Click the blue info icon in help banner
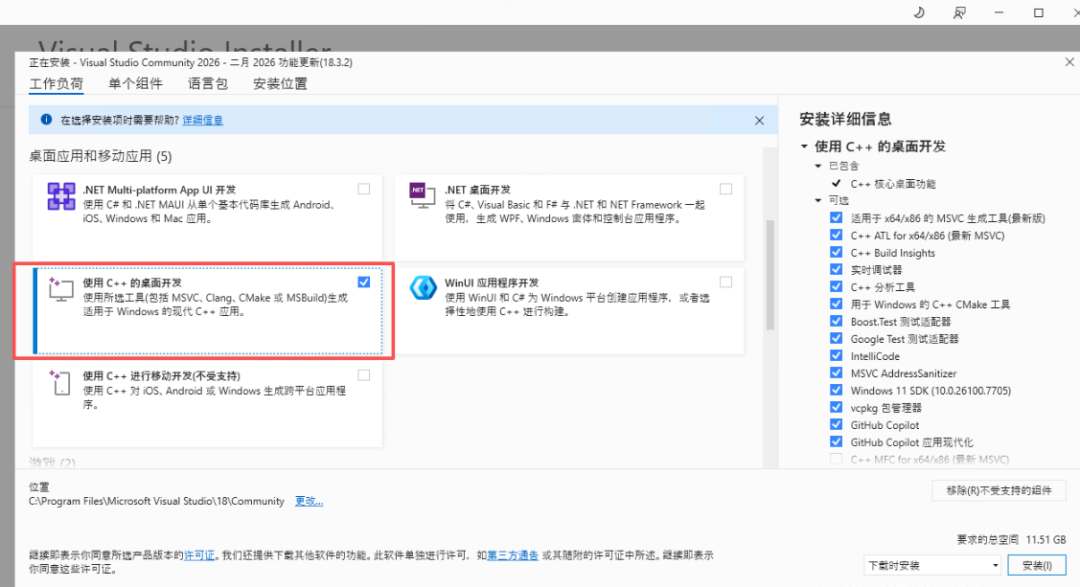 coord(46,120)
